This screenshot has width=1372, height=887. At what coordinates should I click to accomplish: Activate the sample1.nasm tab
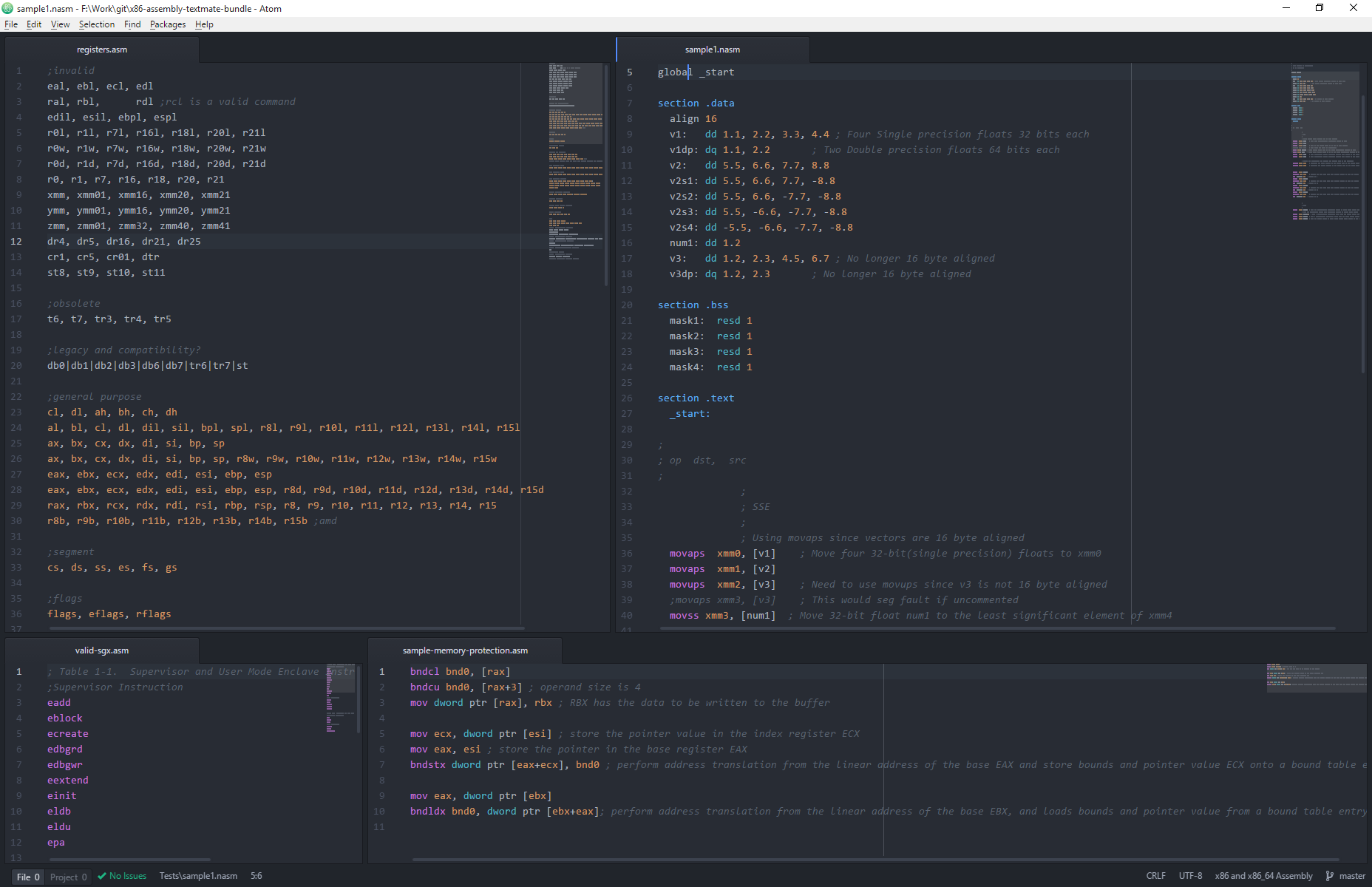712,50
